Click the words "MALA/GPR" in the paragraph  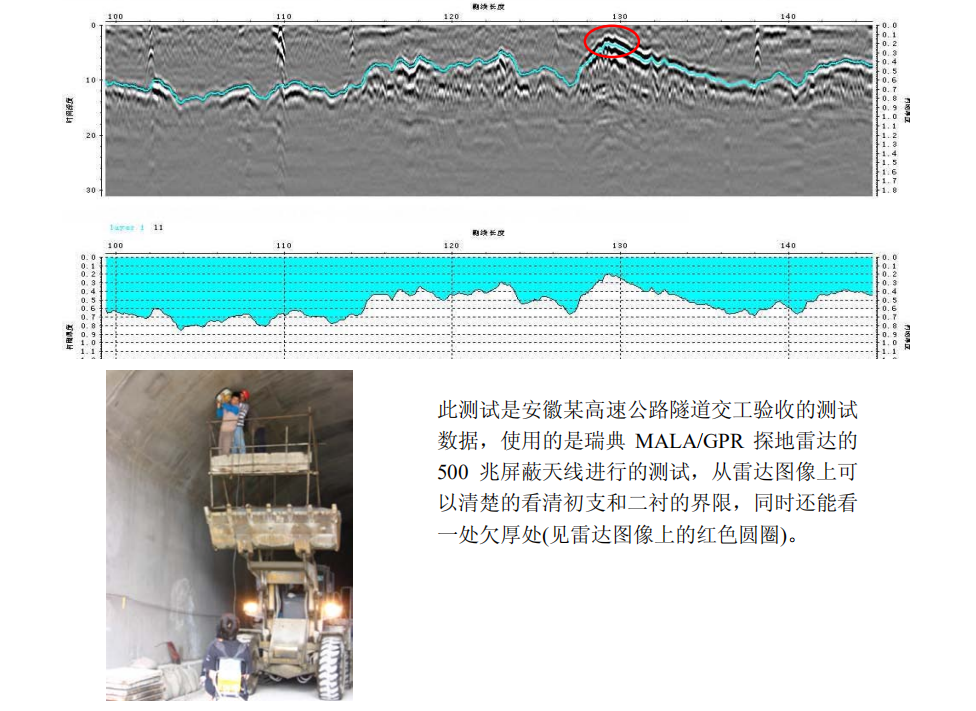tap(689, 441)
